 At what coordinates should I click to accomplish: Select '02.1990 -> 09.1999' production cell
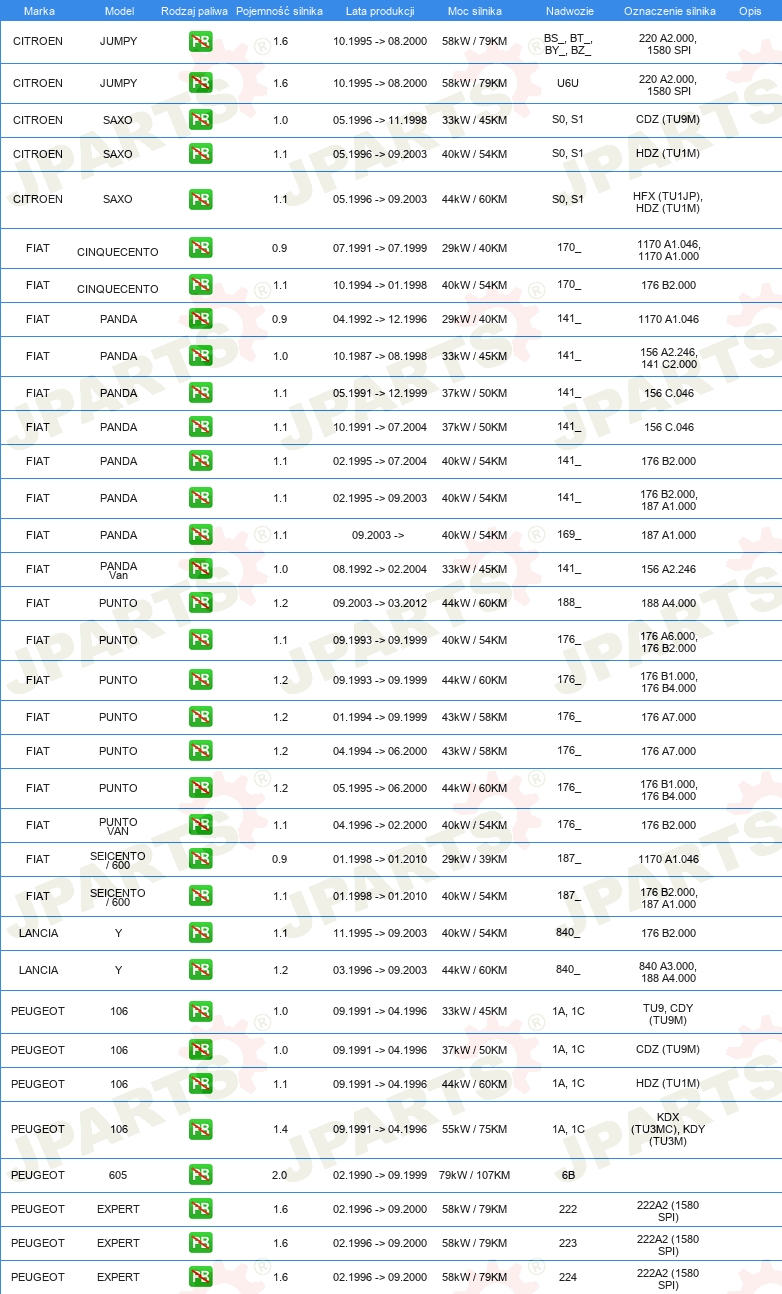tap(380, 1175)
